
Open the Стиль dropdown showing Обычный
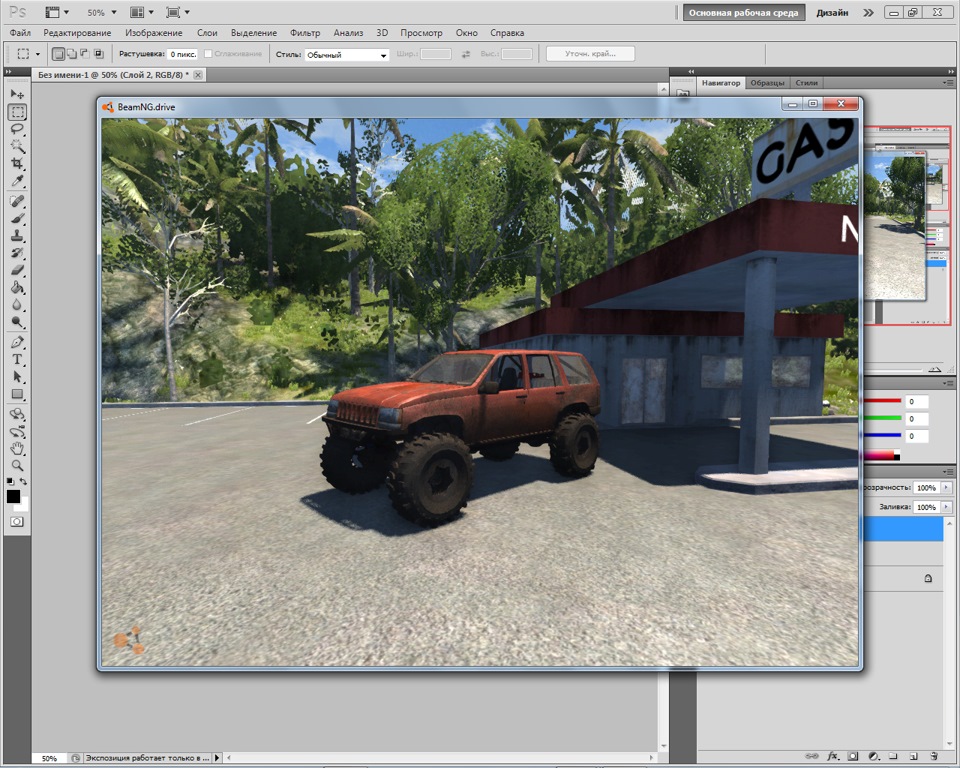[347, 55]
